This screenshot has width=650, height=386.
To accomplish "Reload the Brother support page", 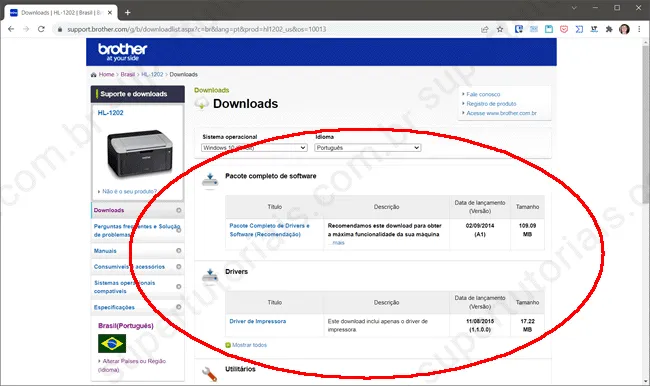I will pyautogui.click(x=41, y=29).
